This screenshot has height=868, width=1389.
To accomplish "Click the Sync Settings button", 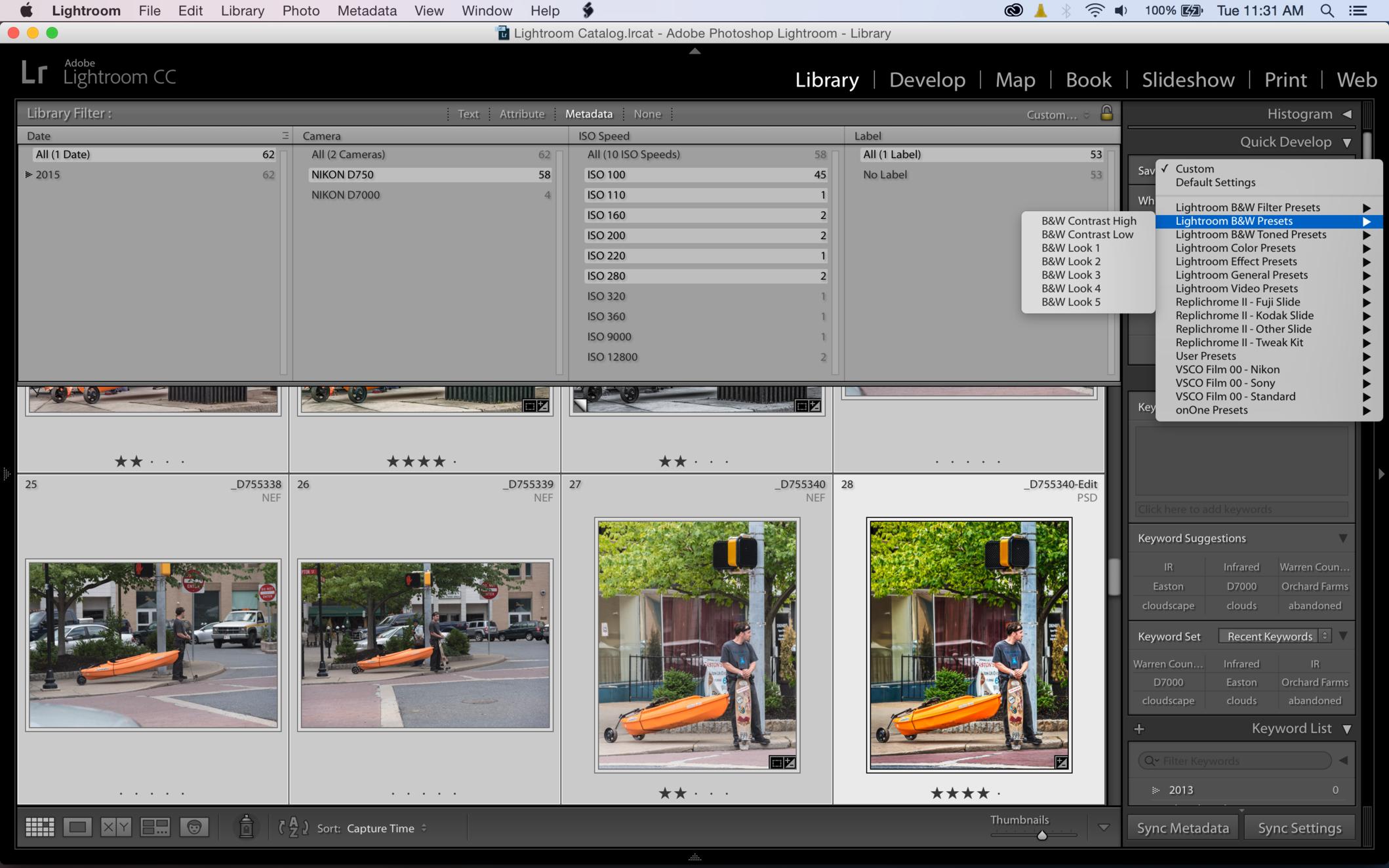I will 1298,828.
